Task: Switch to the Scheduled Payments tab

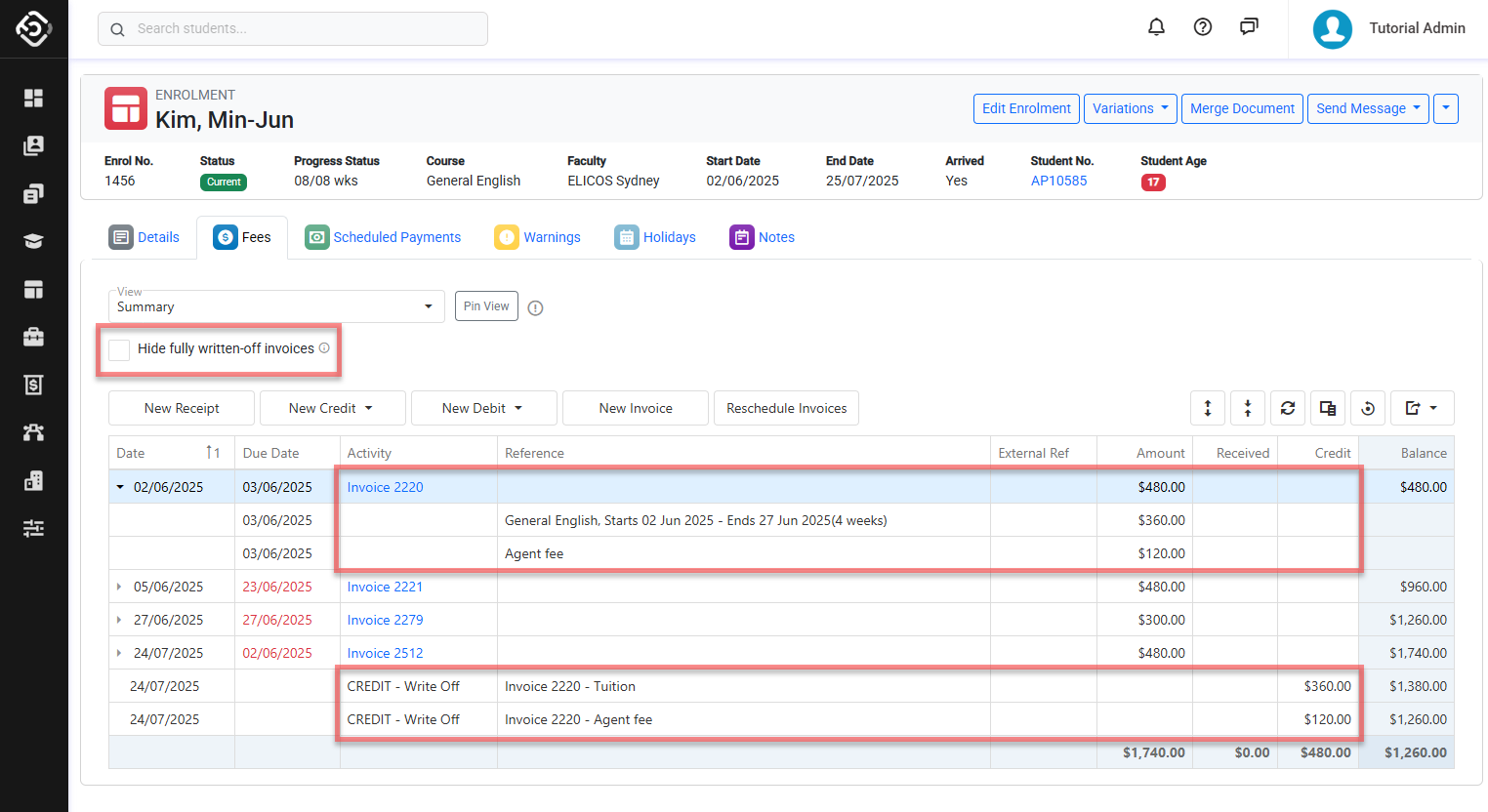Action: pos(383,237)
